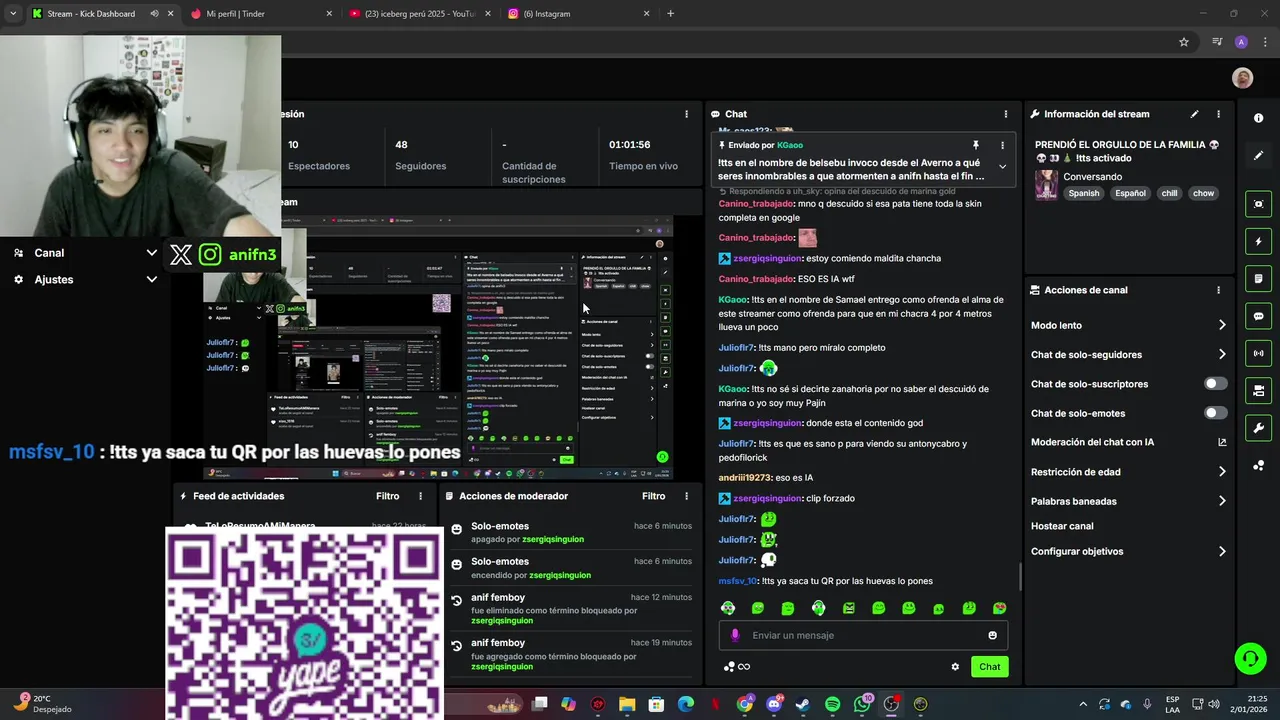Click the Spanish tag
This screenshot has width=1280, height=720.
pos(1083,193)
